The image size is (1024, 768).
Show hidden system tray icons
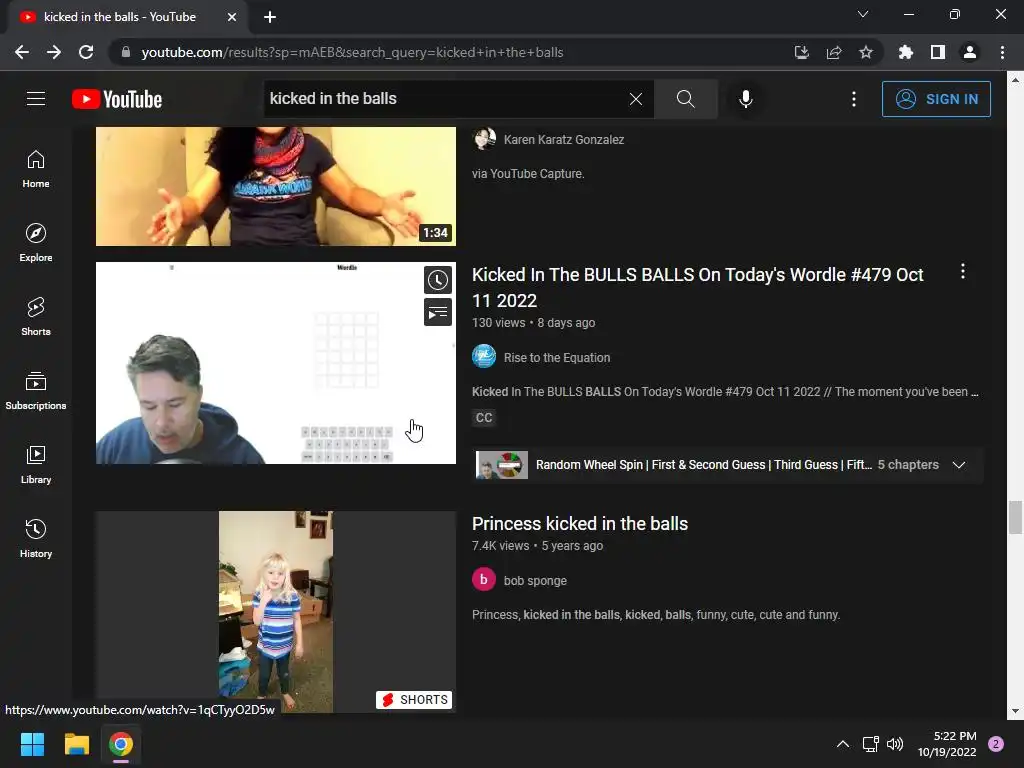843,744
